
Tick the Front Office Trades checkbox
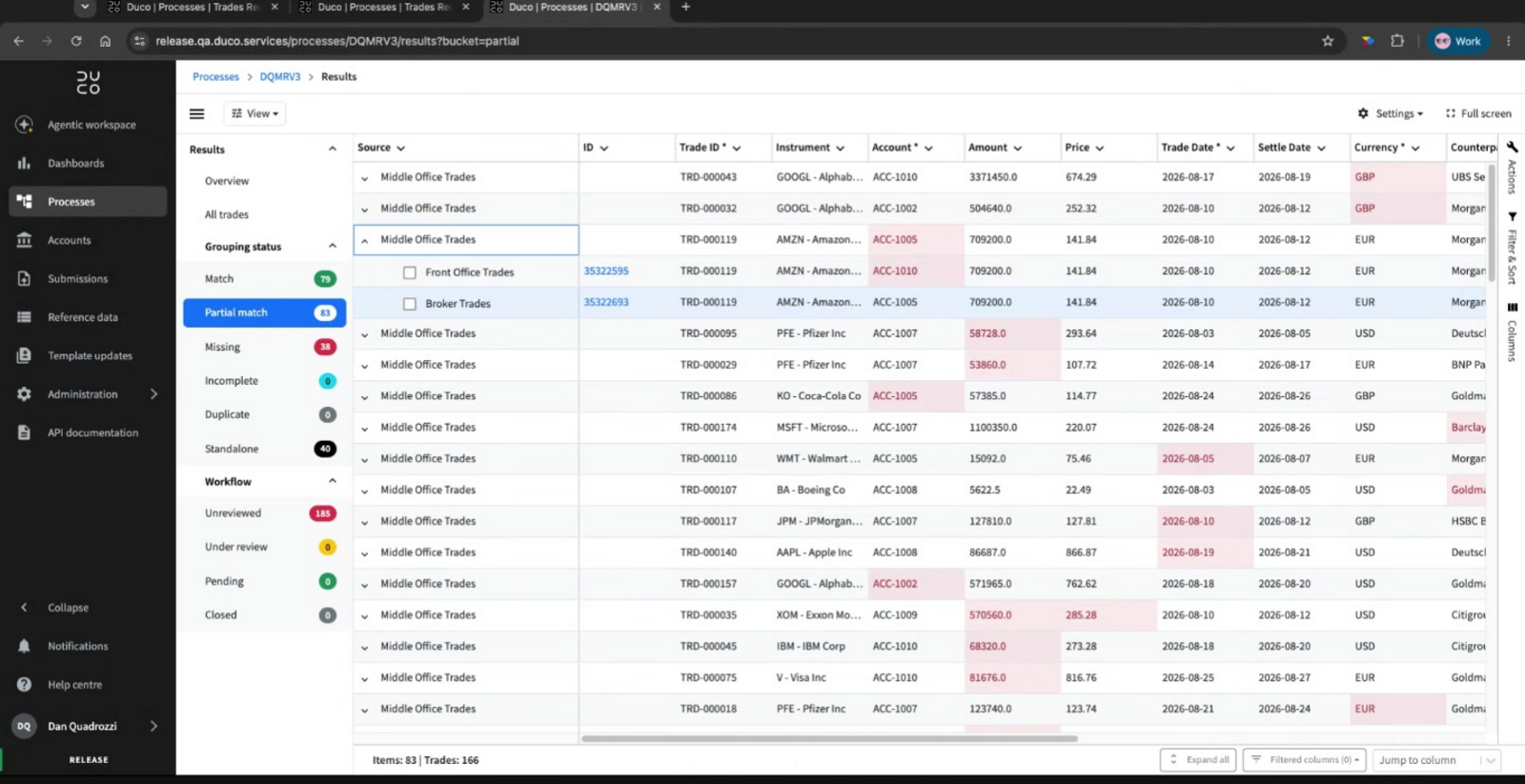(x=410, y=272)
